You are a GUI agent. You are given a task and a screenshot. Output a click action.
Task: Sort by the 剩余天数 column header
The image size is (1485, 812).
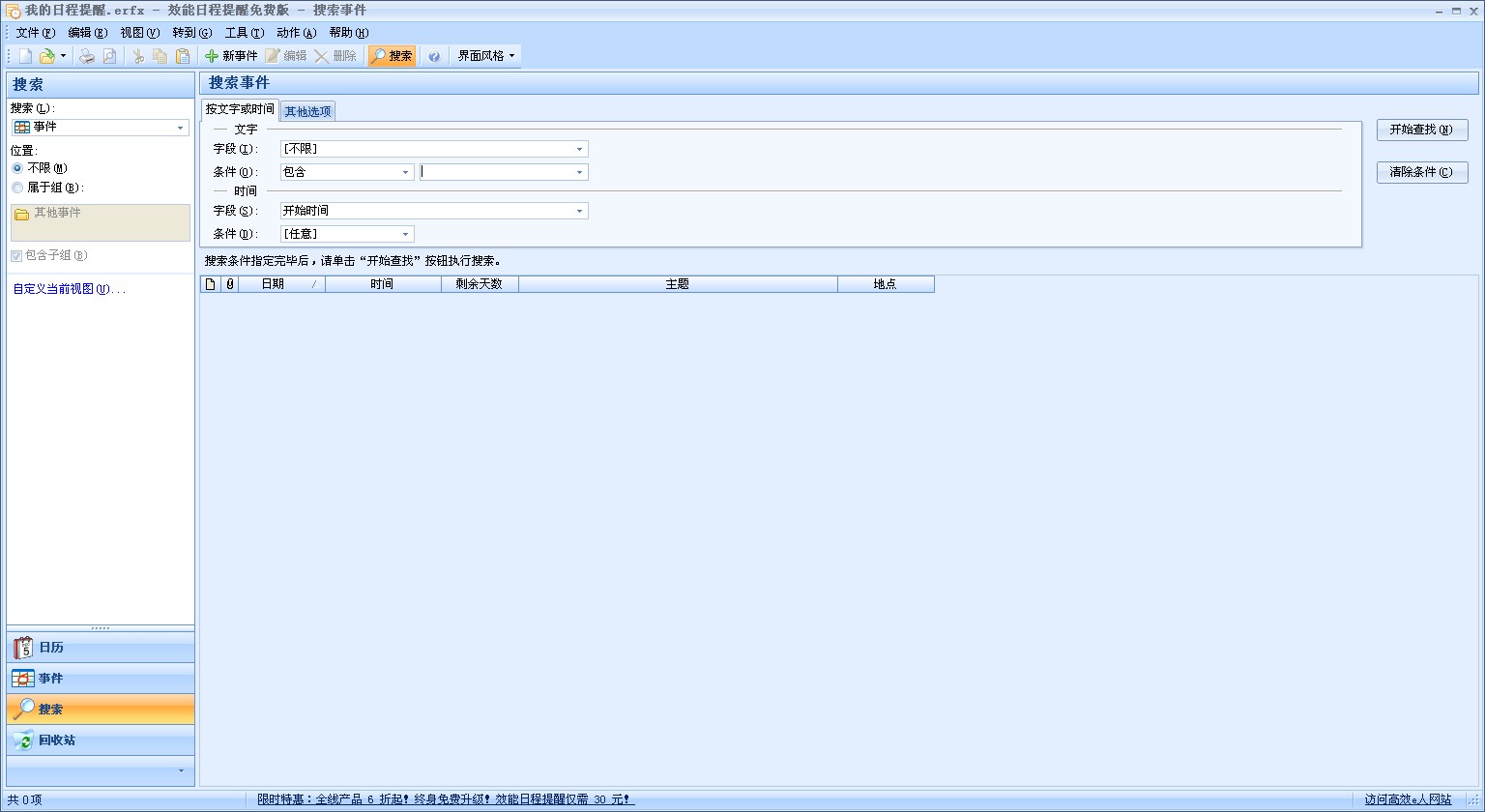tap(480, 284)
